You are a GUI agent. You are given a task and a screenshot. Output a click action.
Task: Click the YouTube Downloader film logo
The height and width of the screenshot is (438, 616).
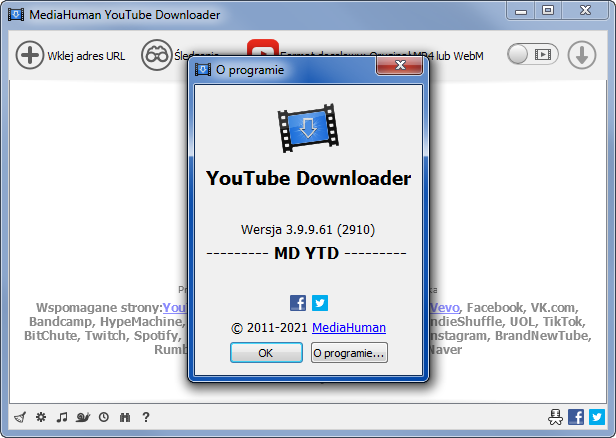tap(308, 128)
